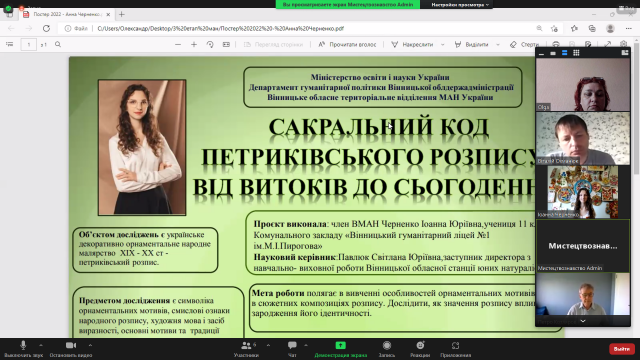This screenshot has height=360, width=640.
Task: Click the PDF page number field
Action: pyautogui.click(x=29, y=44)
